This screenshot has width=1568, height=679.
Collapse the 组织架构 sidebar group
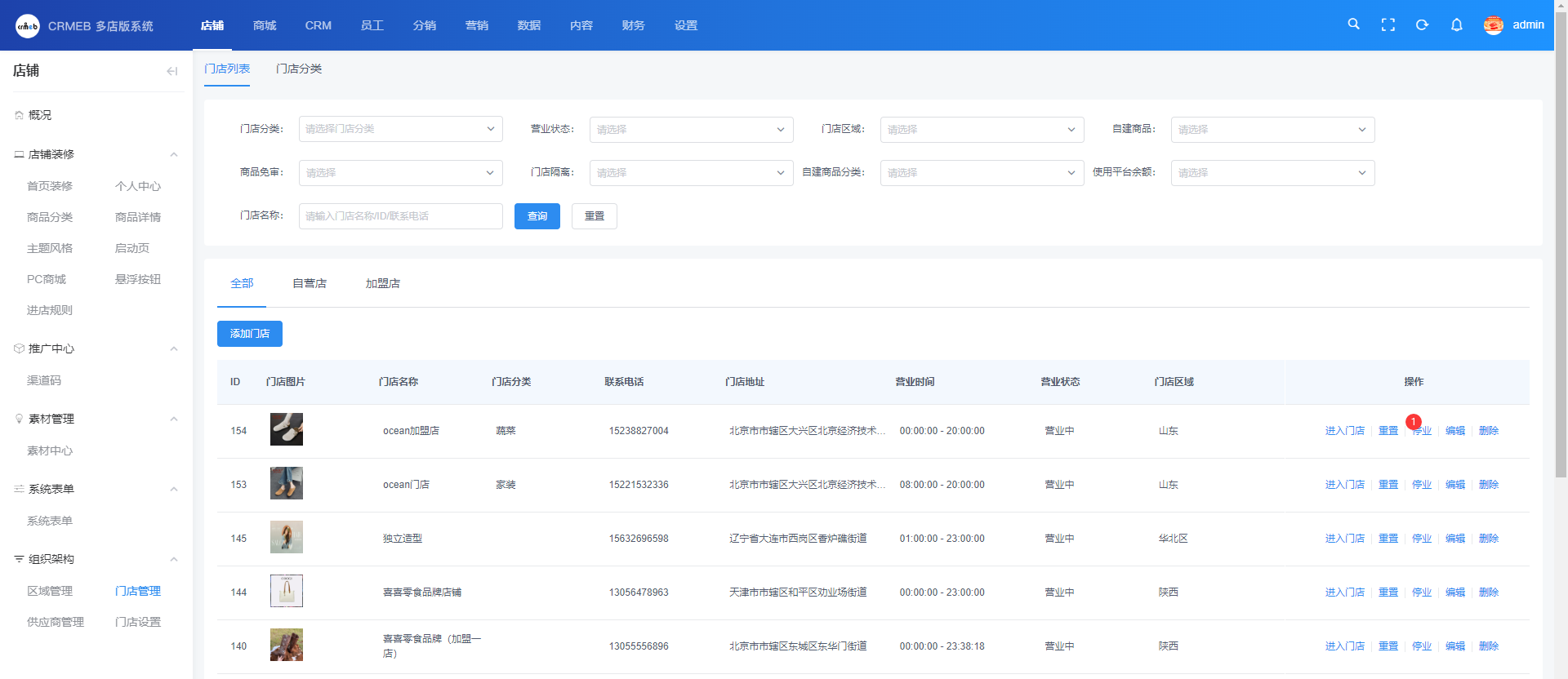pos(173,559)
